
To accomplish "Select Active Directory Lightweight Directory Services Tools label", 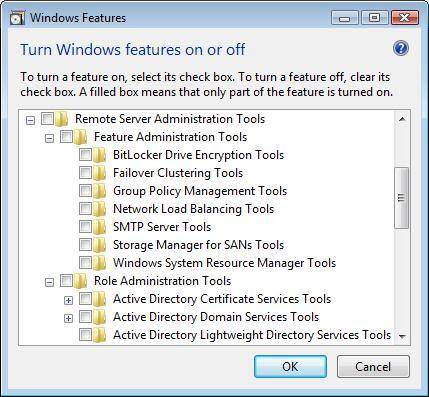I will click(252, 335).
